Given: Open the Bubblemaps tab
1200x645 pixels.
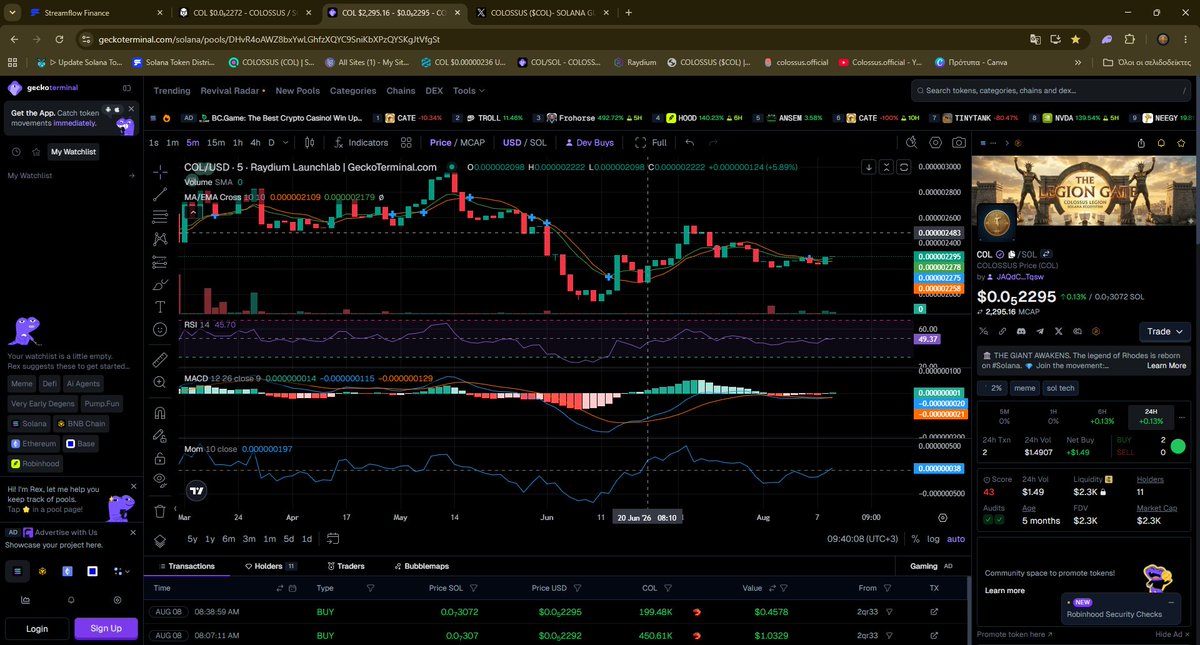Looking at the screenshot, I should 421,566.
